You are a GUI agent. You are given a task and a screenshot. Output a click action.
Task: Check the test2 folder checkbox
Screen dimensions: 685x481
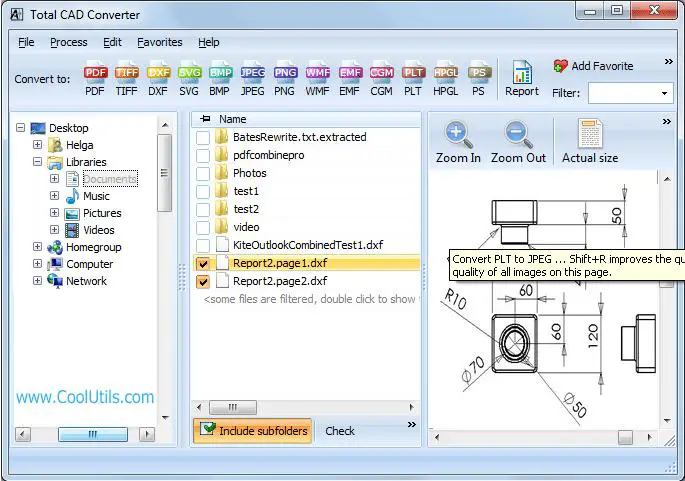(203, 209)
